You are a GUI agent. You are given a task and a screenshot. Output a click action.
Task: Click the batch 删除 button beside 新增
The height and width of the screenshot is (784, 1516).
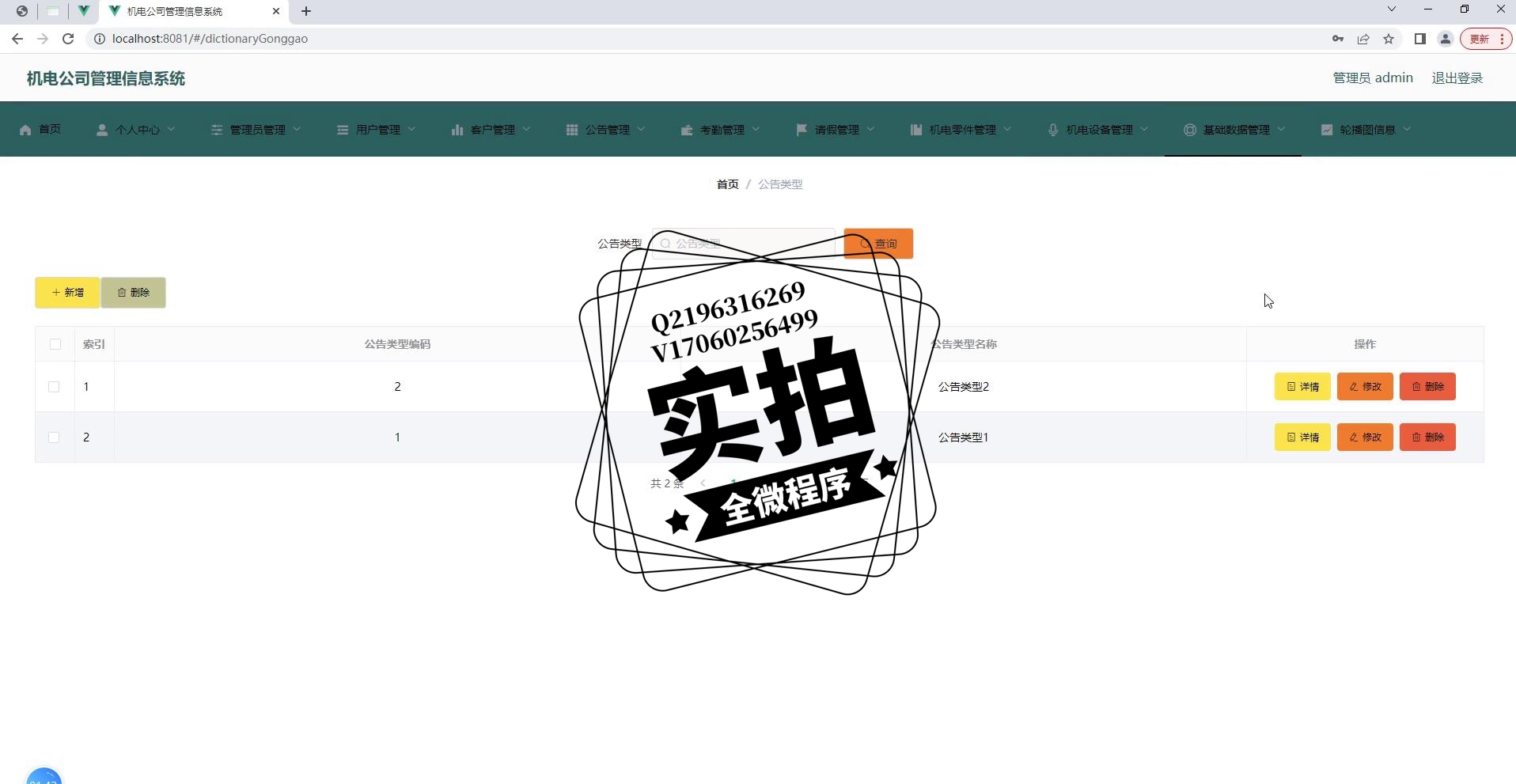pos(133,293)
